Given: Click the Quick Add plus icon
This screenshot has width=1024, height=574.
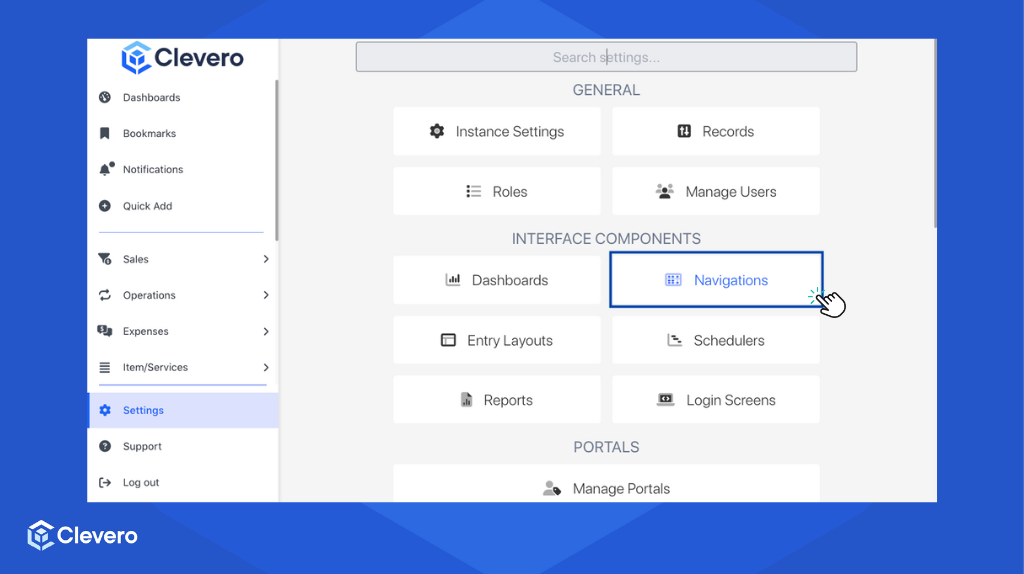Looking at the screenshot, I should coord(104,206).
